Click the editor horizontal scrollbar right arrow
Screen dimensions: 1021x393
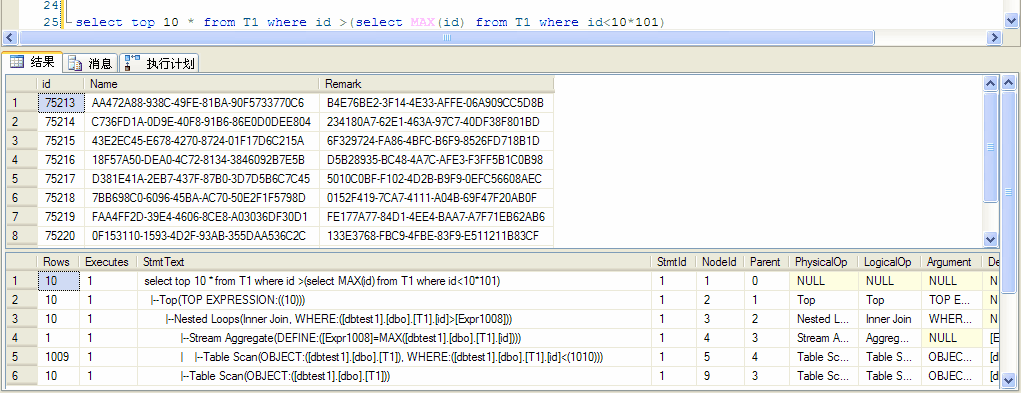[x=994, y=38]
